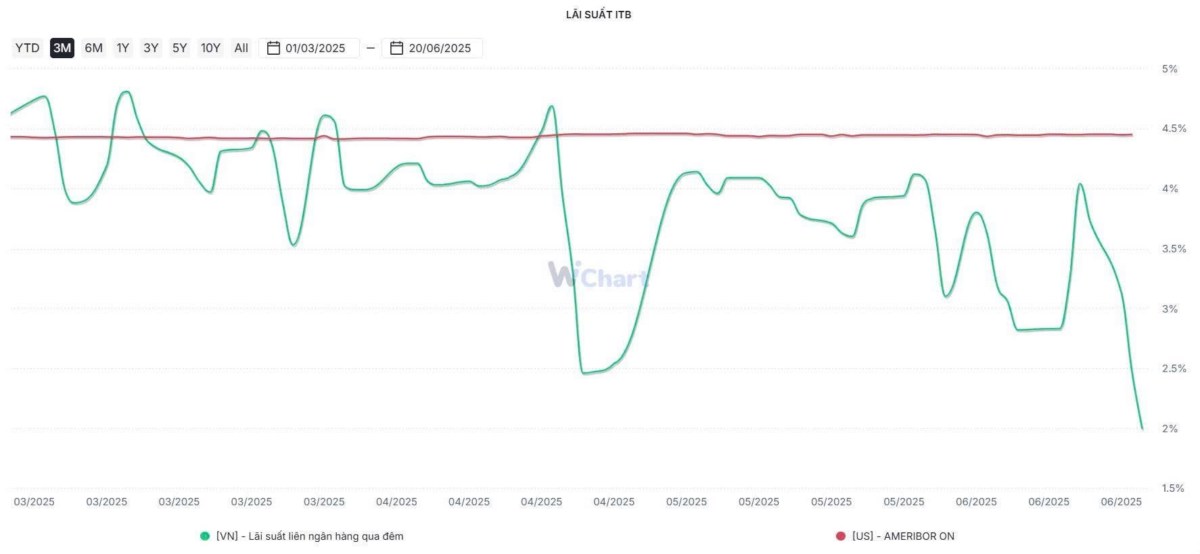Toggle the green VN legend dot
Viewport: 1200px width, 554px height.
tap(206, 536)
